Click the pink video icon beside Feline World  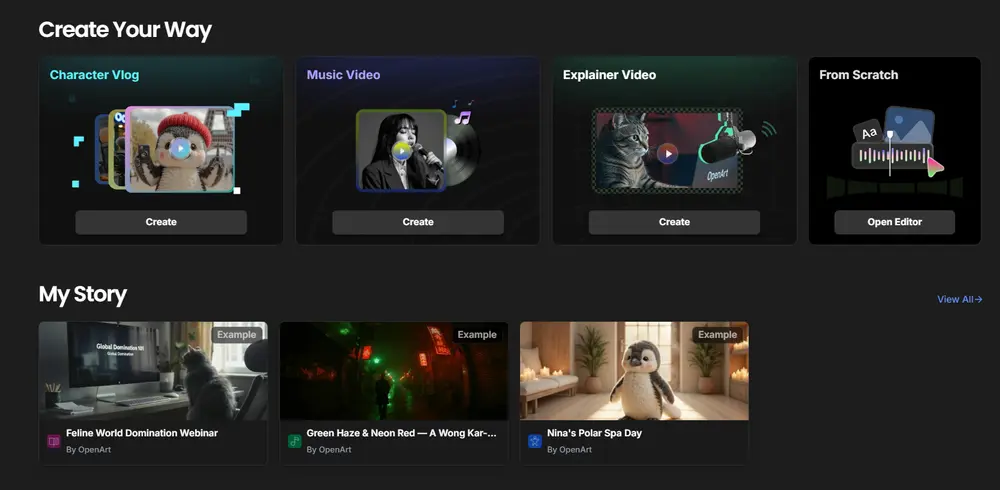54,441
